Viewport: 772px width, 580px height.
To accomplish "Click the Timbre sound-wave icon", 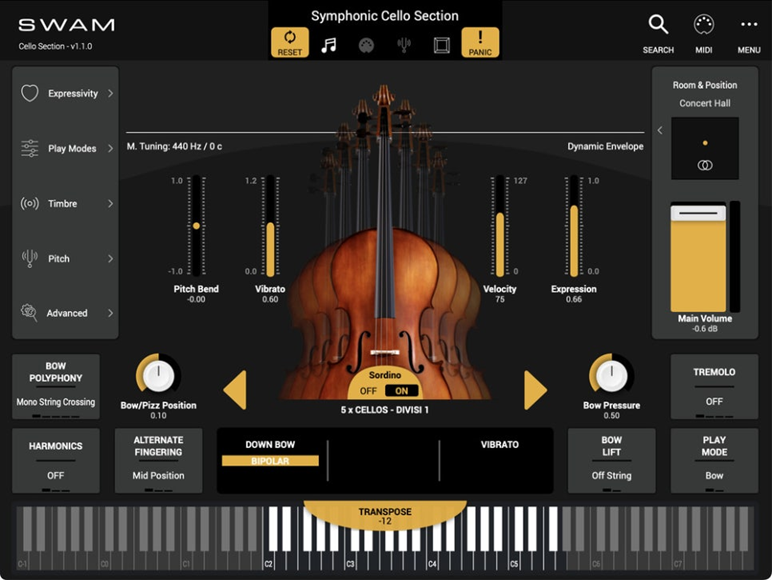I will click(30, 203).
